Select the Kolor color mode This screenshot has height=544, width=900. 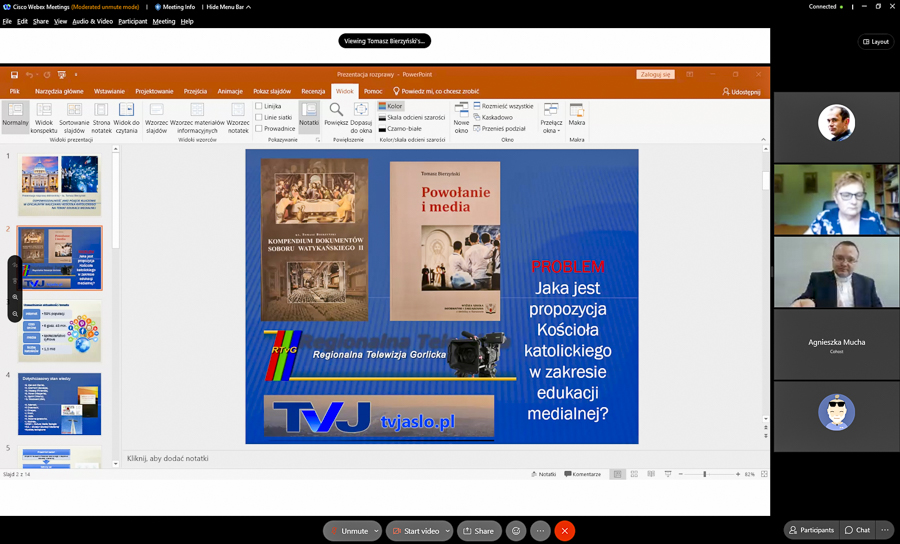pos(390,106)
